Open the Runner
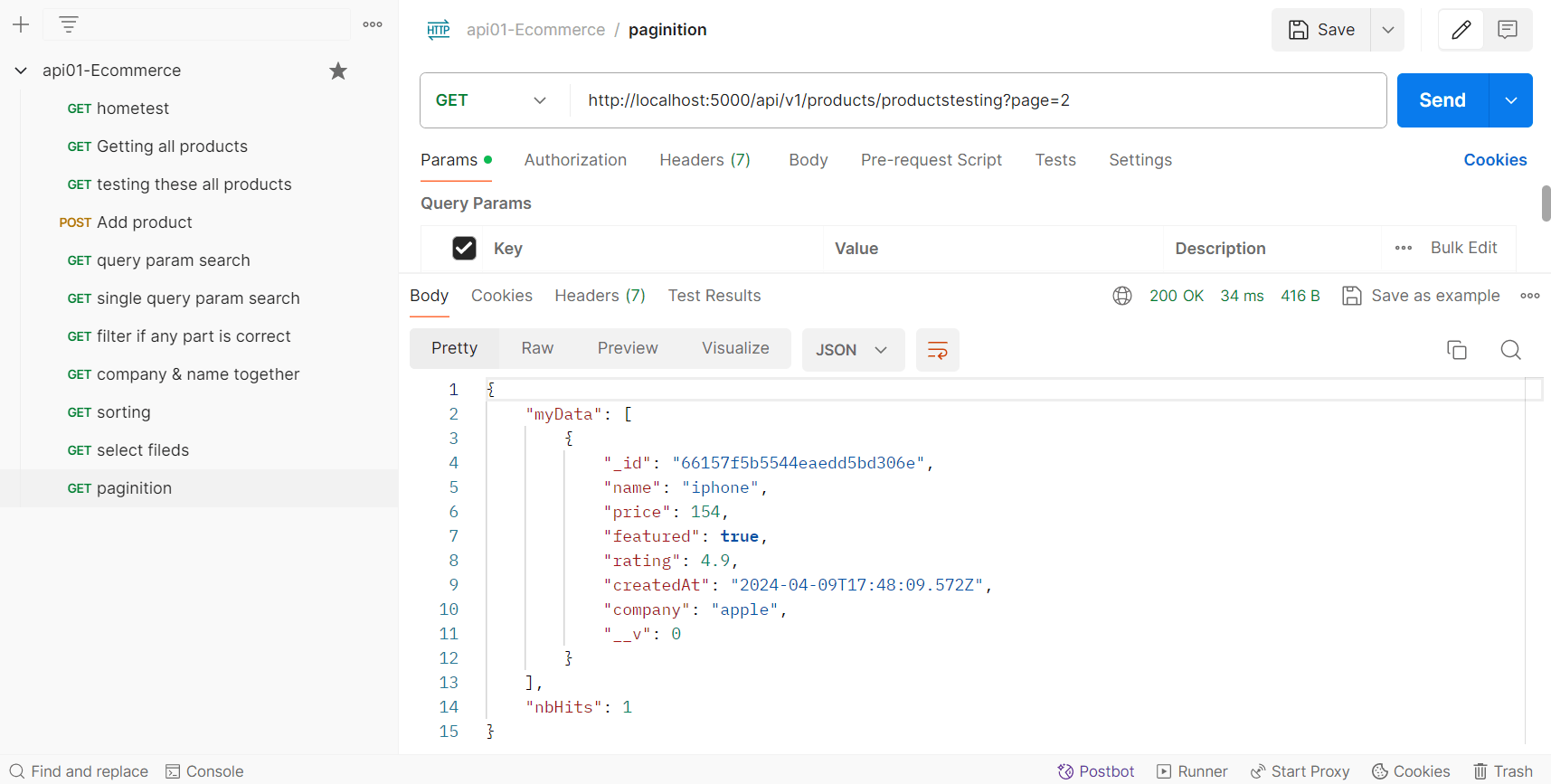The height and width of the screenshot is (784, 1551). [1192, 771]
